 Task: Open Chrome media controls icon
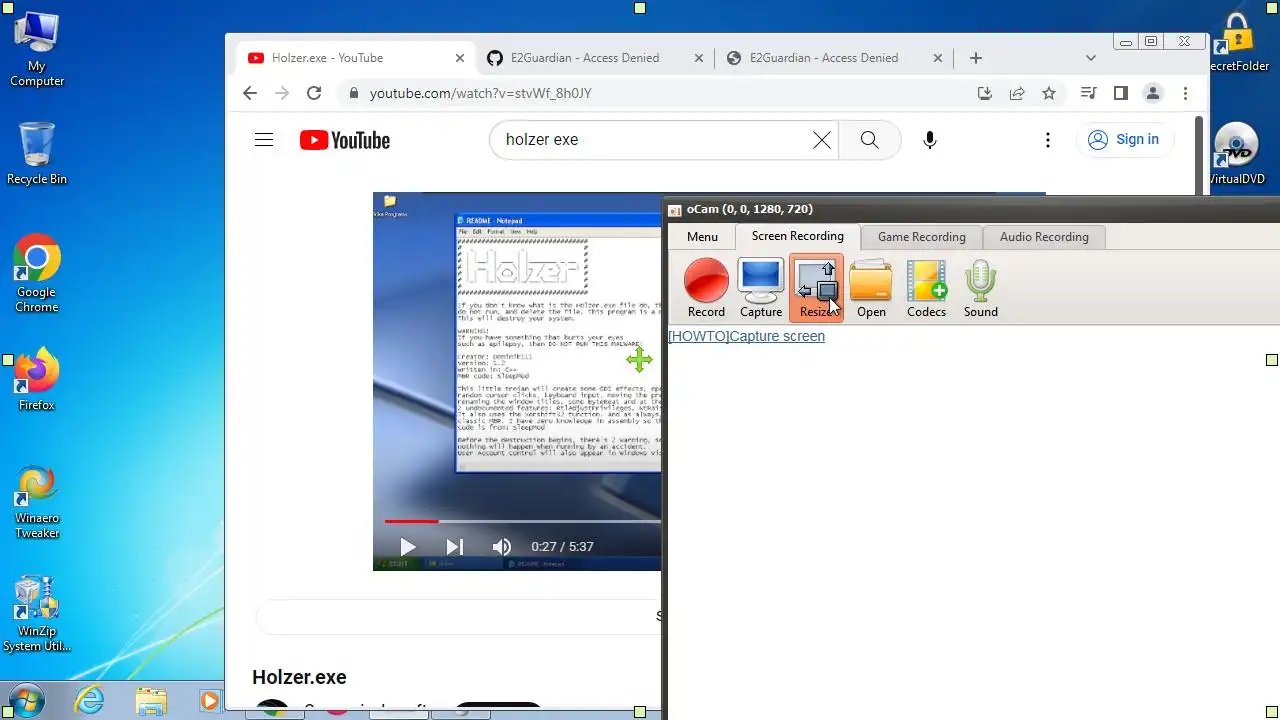1088,93
